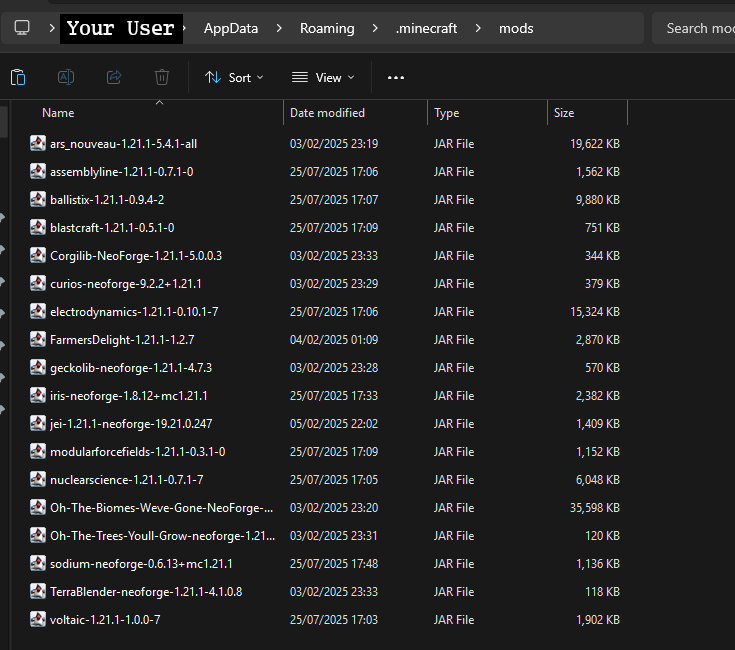Select file ars_nouveau-1.21.1-5.4.1-all

(123, 144)
